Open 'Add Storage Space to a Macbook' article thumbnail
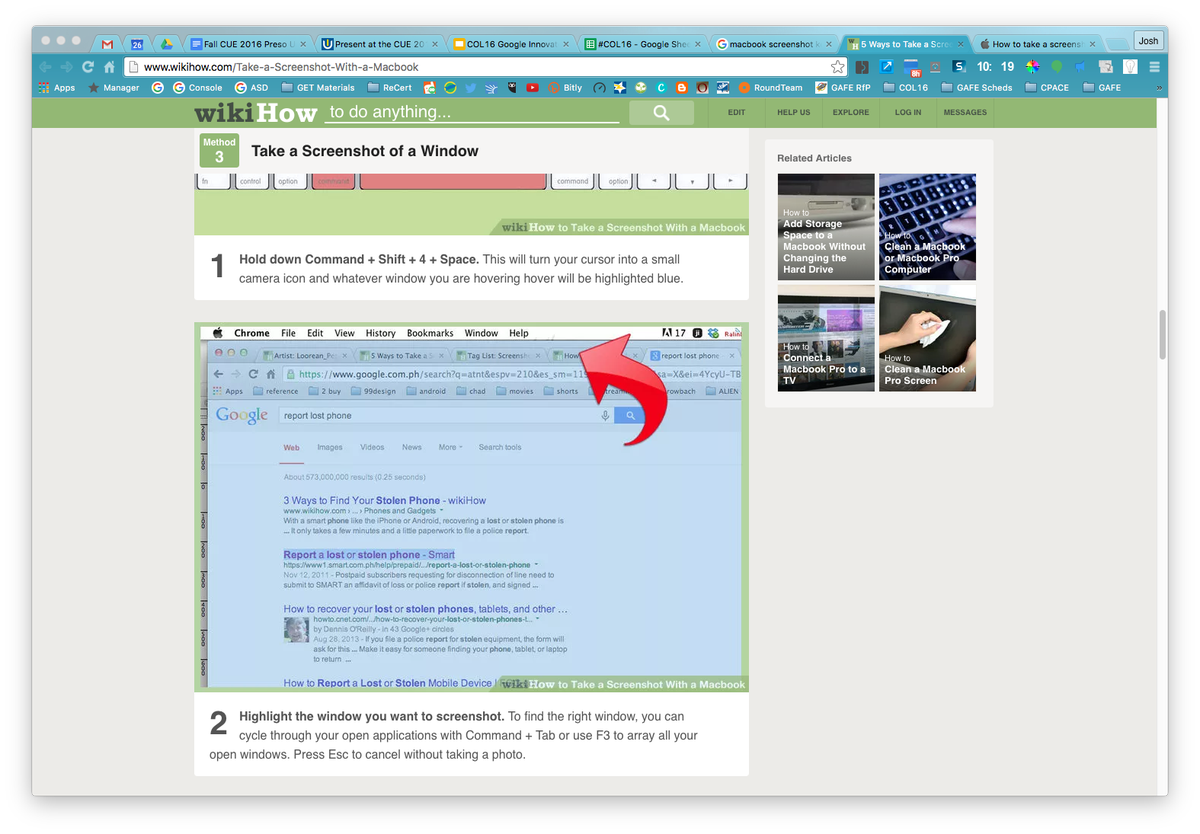Screen dimensions: 1200x834 pos(826,227)
